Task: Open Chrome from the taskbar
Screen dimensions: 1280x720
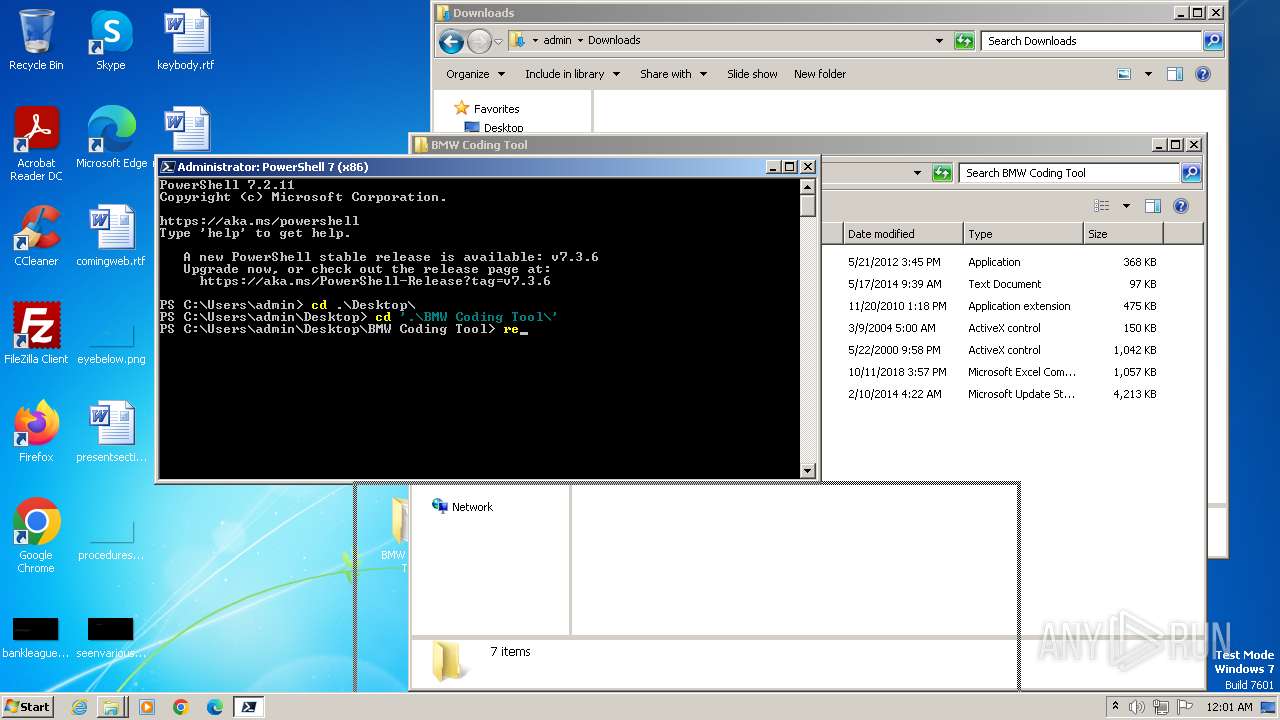Action: tap(181, 707)
